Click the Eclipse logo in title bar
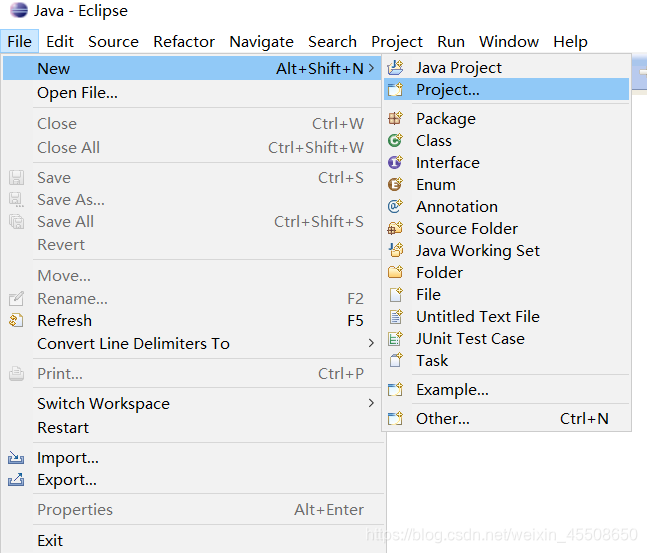 point(19,10)
